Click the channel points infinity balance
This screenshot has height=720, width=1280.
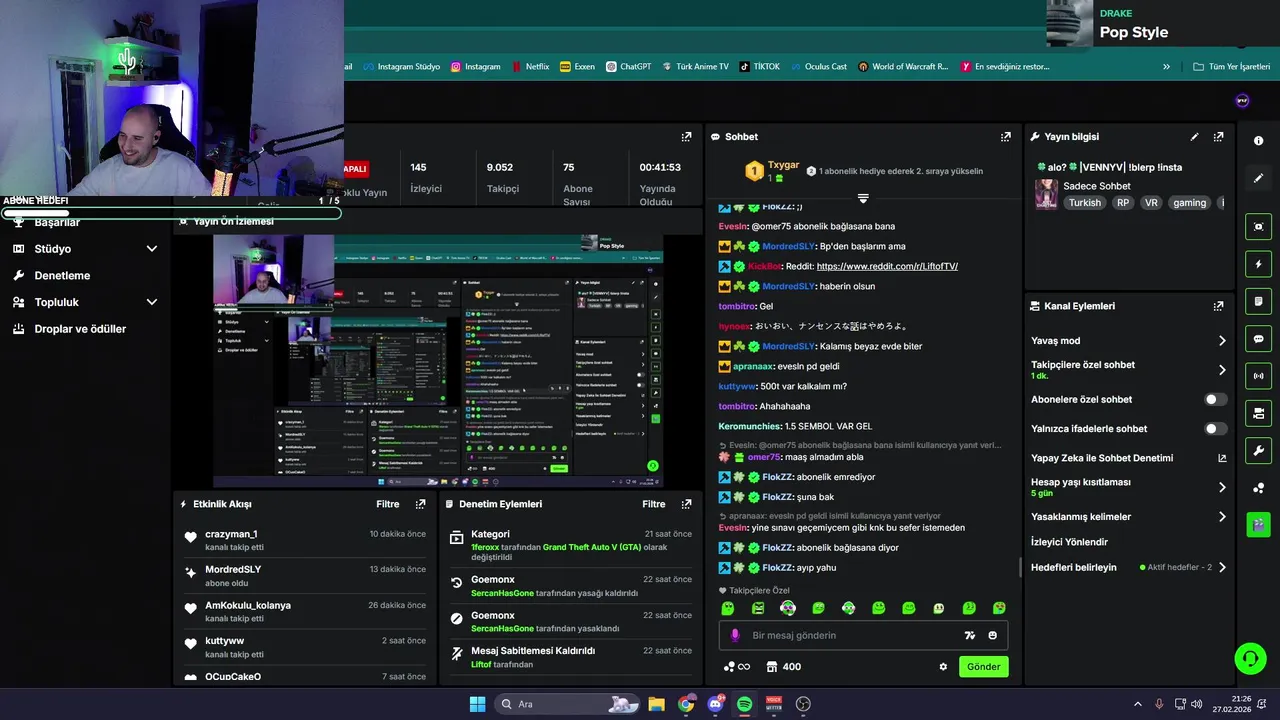point(737,667)
